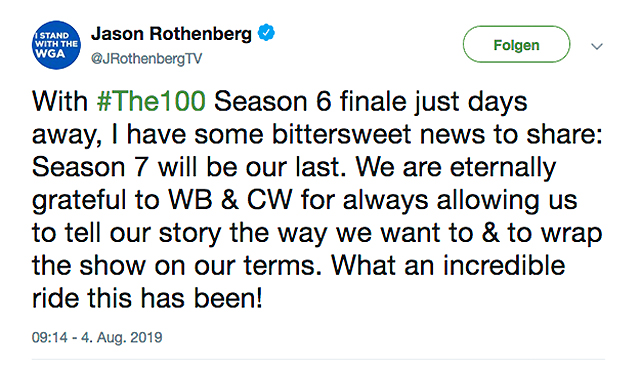
Task: Click the word 'With' starting the tweet
Action: (60, 101)
